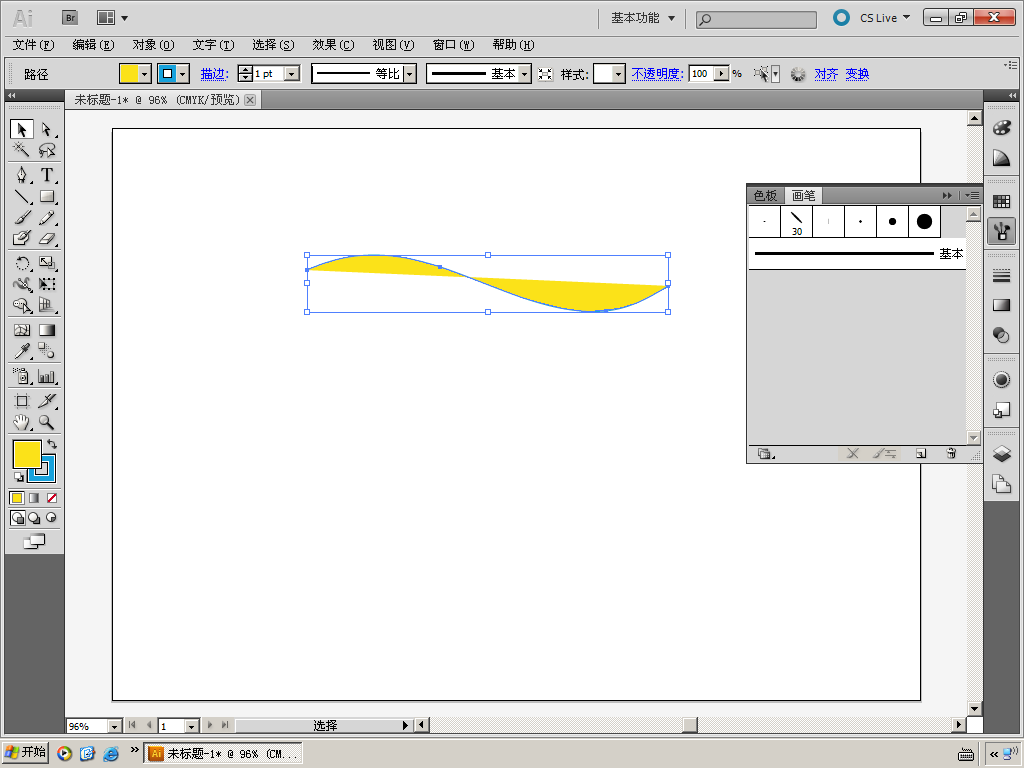Pick the Artboard tool
The image size is (1024, 768).
pos(22,400)
